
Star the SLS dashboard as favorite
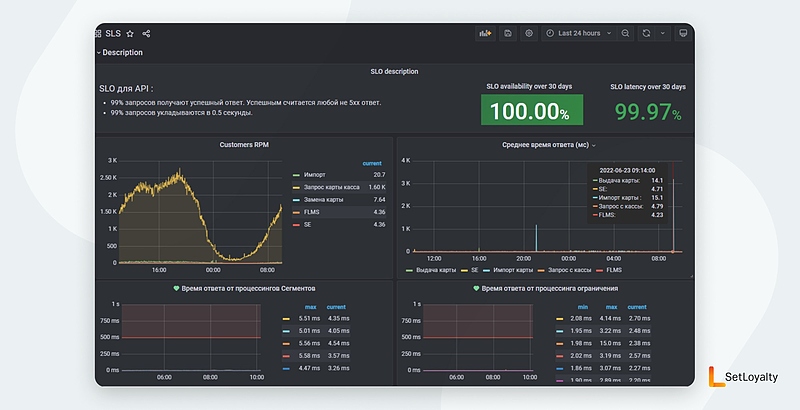click(x=130, y=33)
